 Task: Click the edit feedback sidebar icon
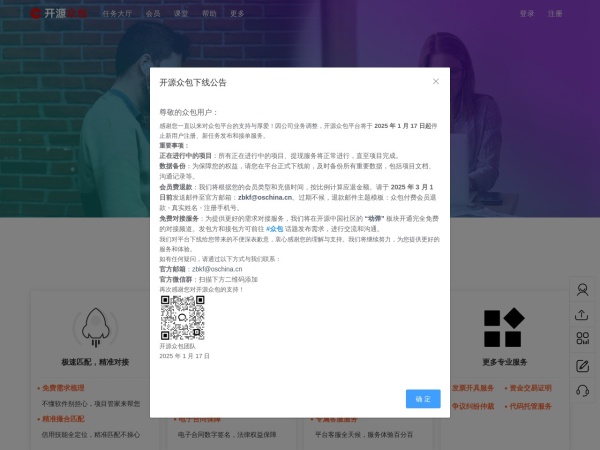click(582, 366)
